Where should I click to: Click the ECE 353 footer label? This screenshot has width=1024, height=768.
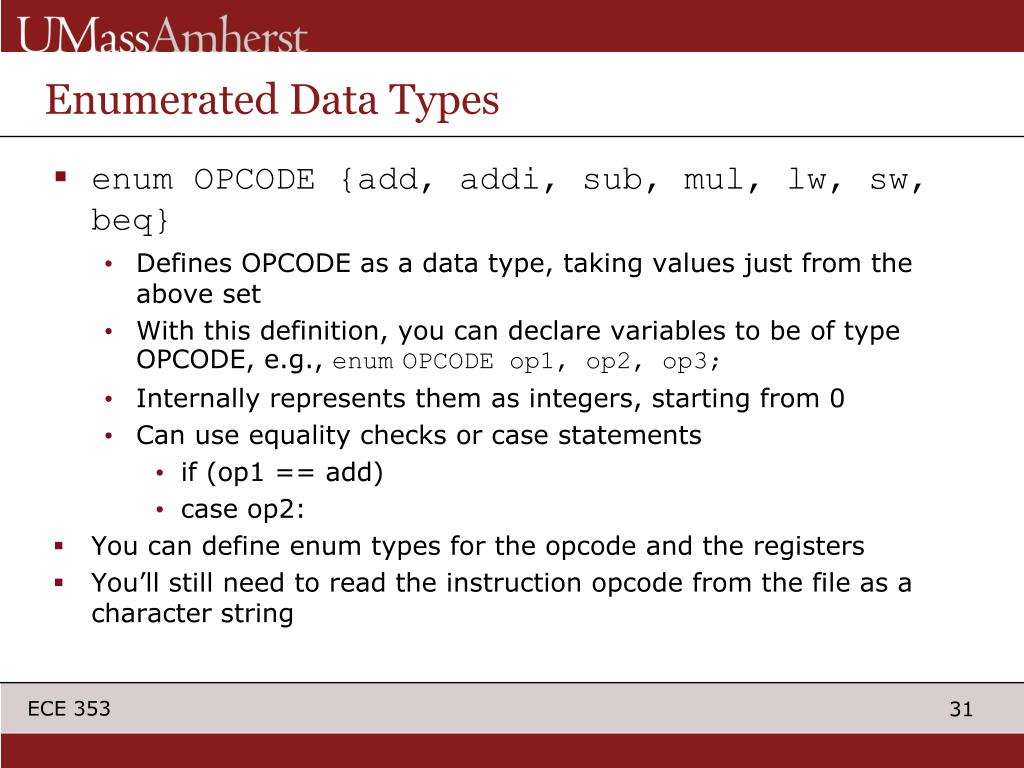pyautogui.click(x=69, y=709)
